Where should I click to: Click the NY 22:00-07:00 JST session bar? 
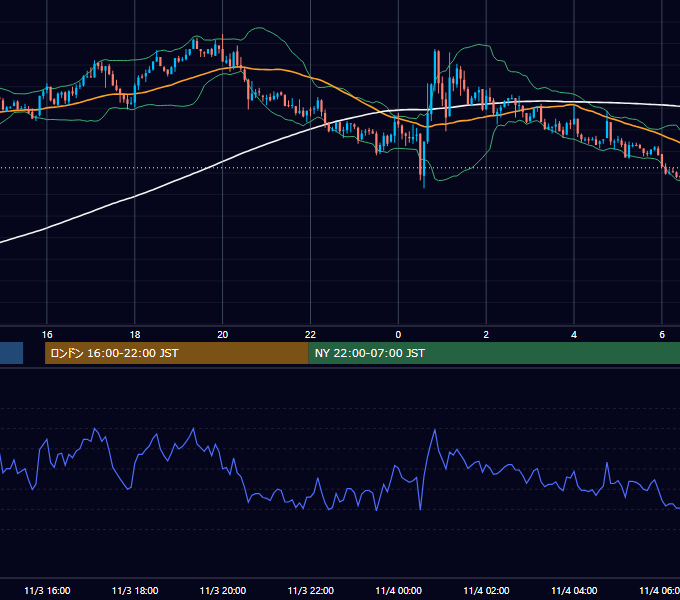click(x=494, y=353)
